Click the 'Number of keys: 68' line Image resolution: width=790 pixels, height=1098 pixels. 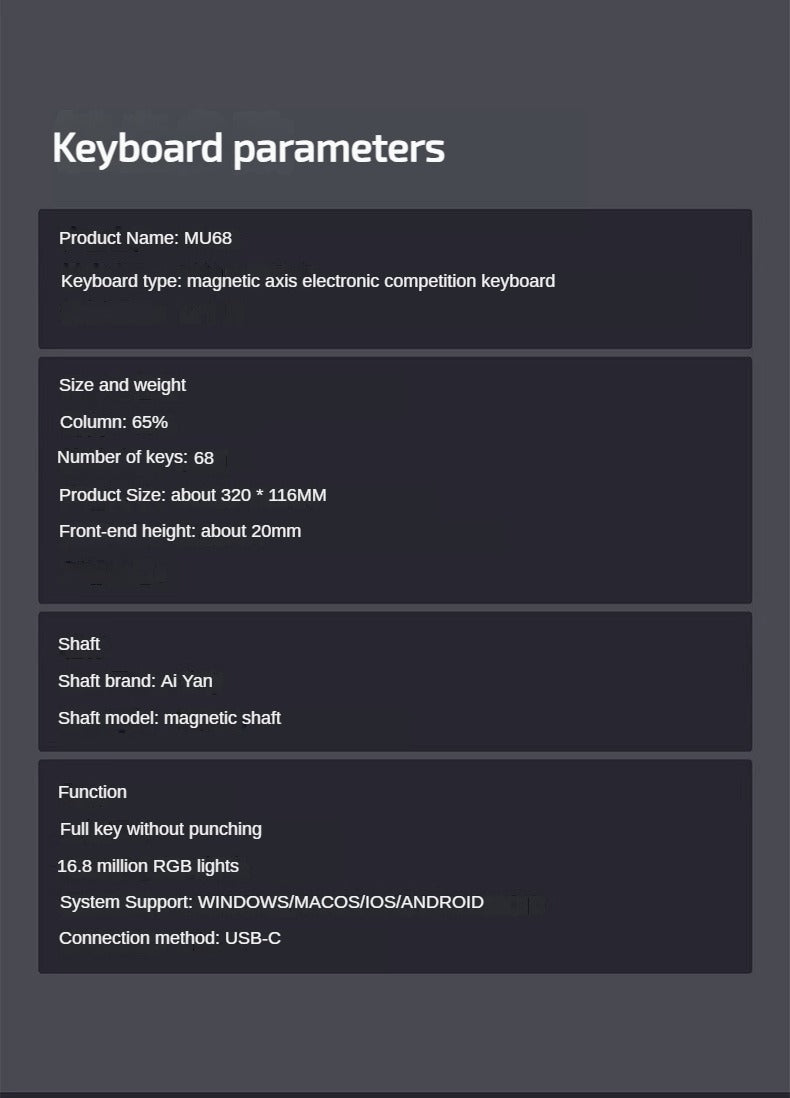(135, 458)
